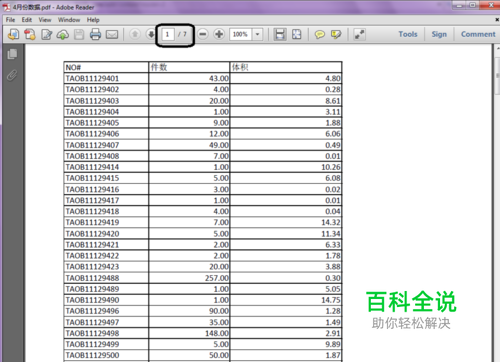Click the value 49.00
The image size is (500, 362).
[219, 145]
